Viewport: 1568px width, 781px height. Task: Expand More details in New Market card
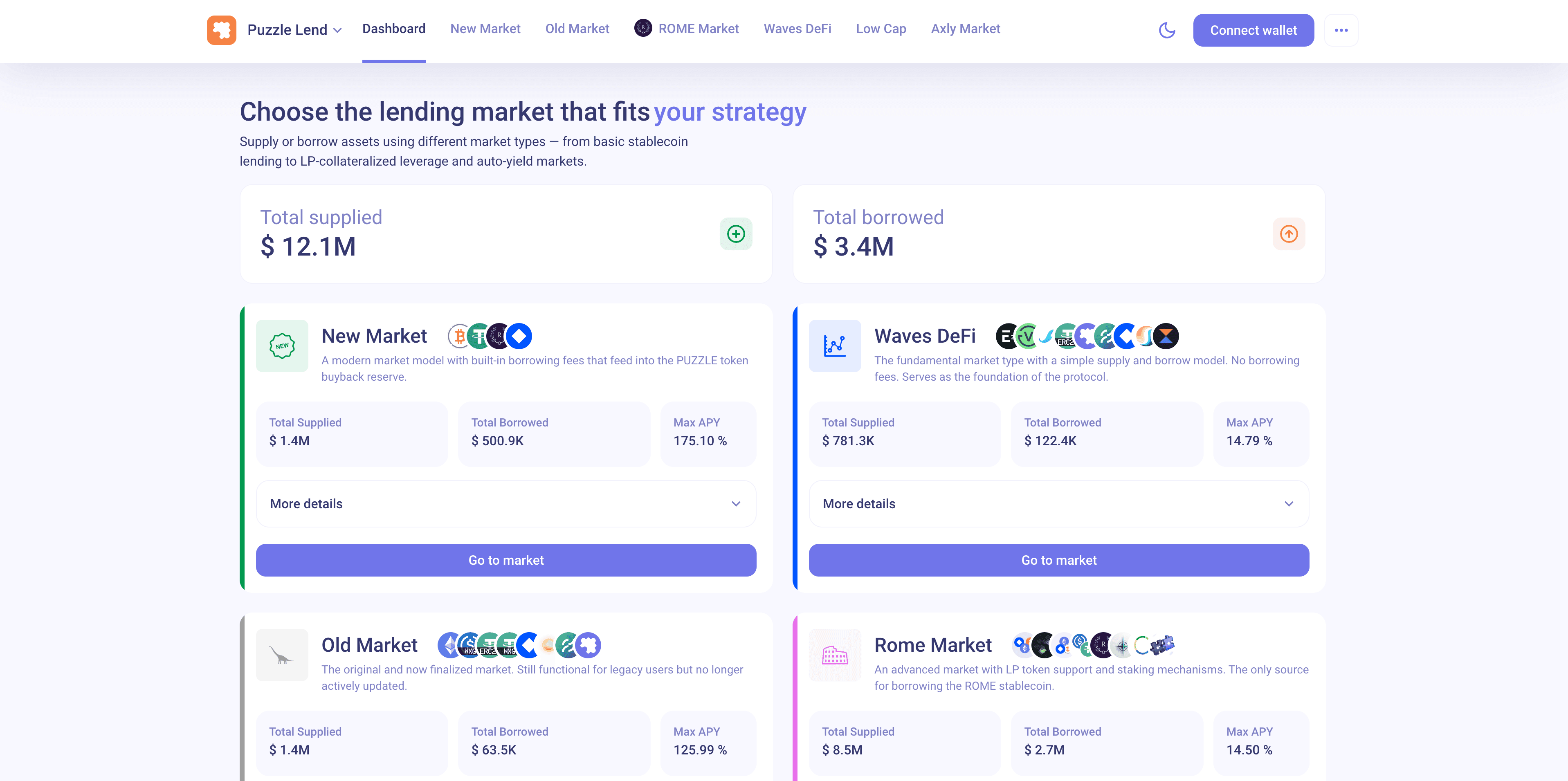tap(506, 503)
